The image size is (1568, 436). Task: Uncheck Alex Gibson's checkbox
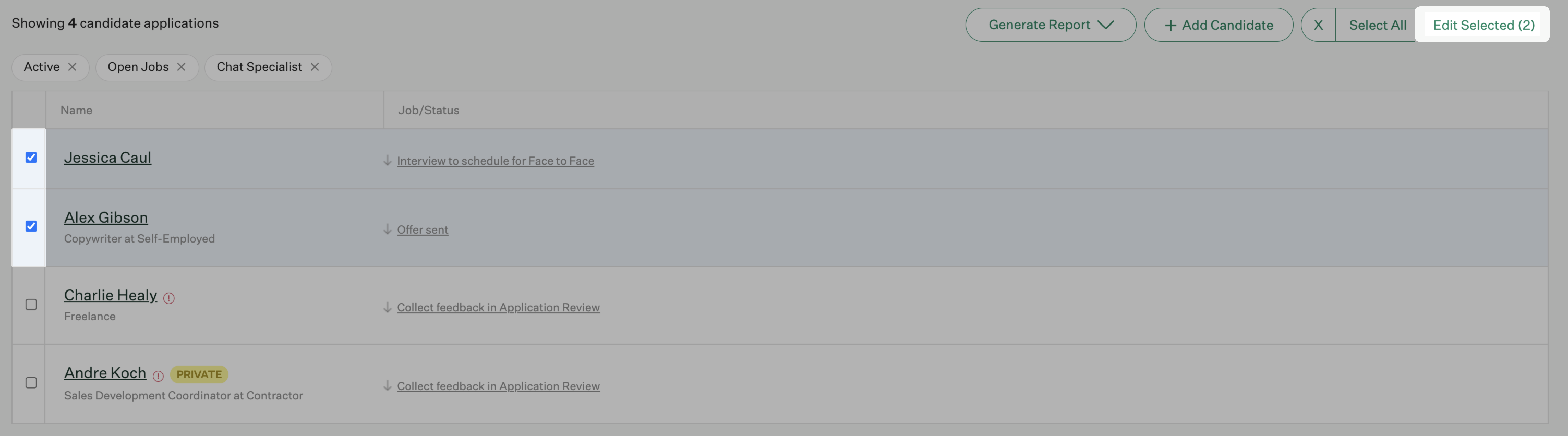tap(31, 227)
